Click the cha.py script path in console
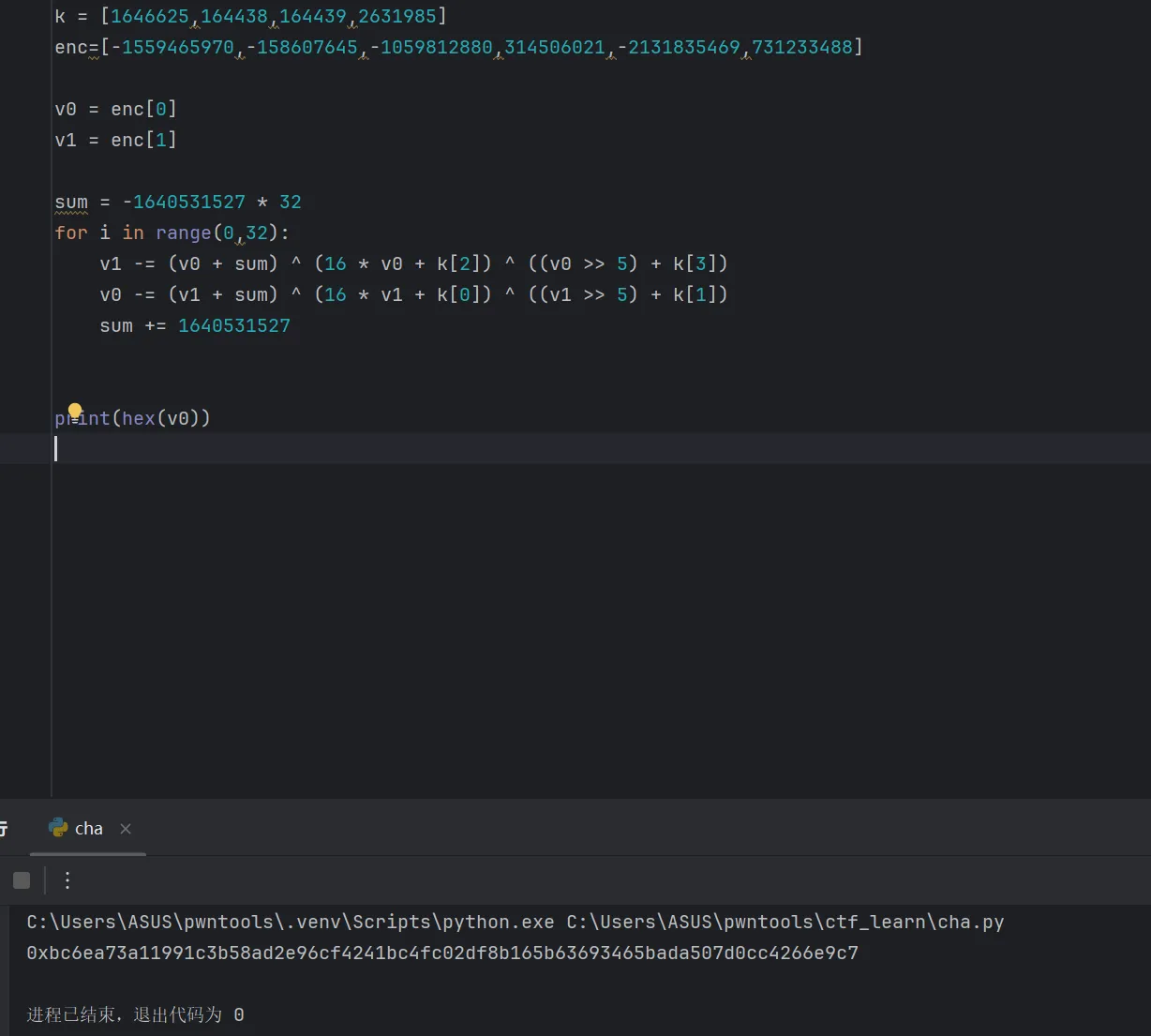 tap(785, 922)
